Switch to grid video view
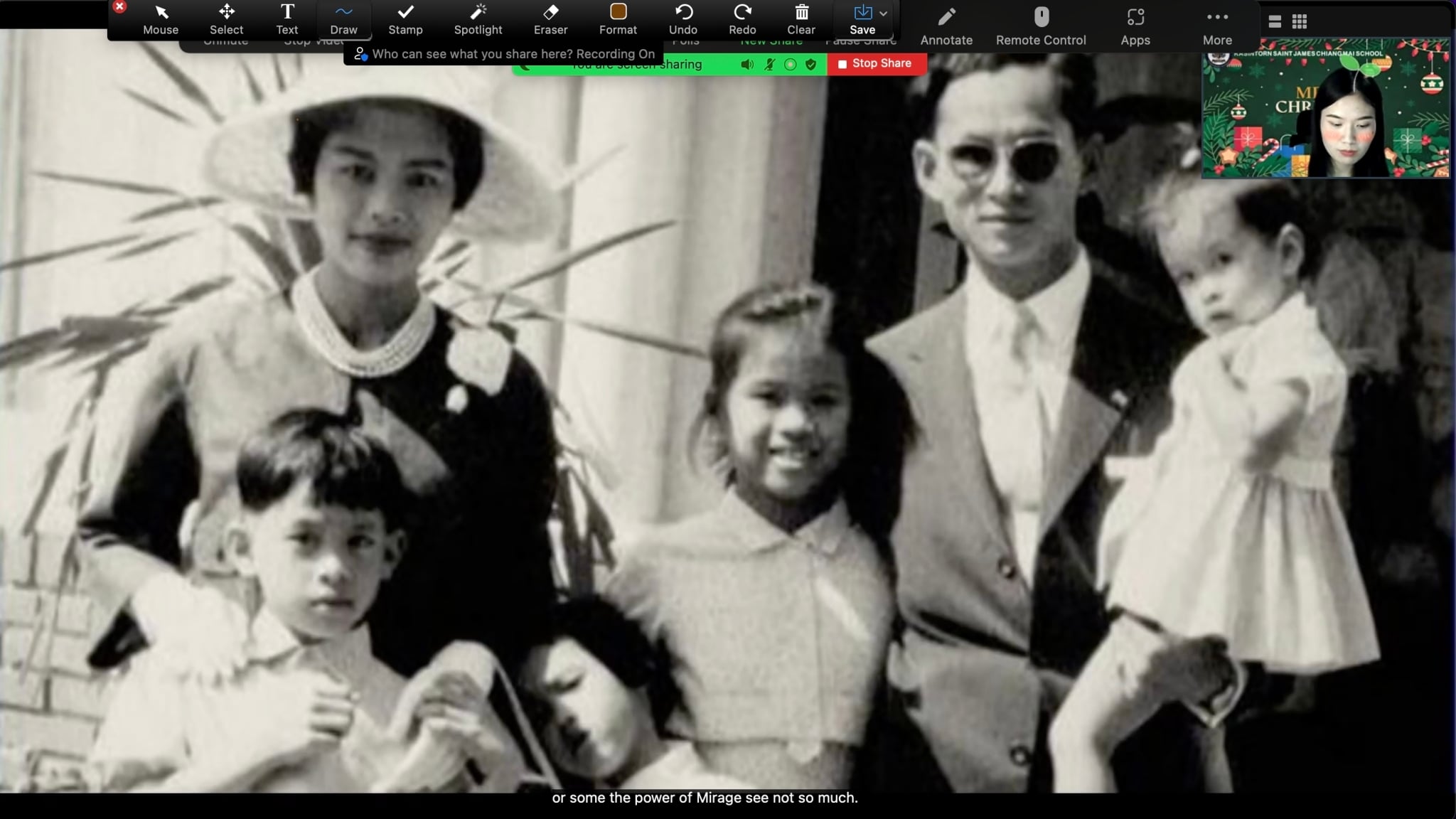This screenshot has width=1456, height=819. pos(1300,22)
